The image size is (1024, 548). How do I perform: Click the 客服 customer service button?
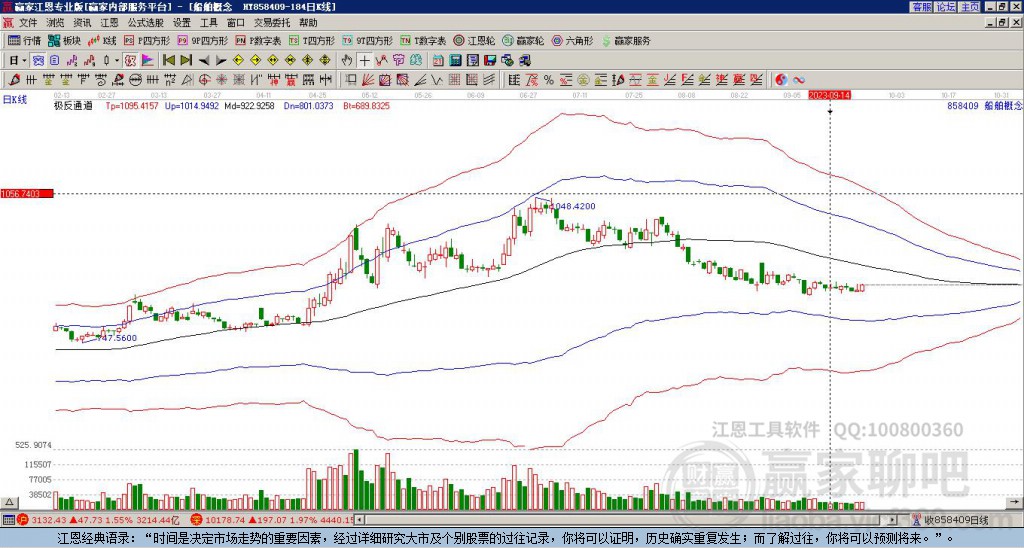pyautogui.click(x=921, y=7)
